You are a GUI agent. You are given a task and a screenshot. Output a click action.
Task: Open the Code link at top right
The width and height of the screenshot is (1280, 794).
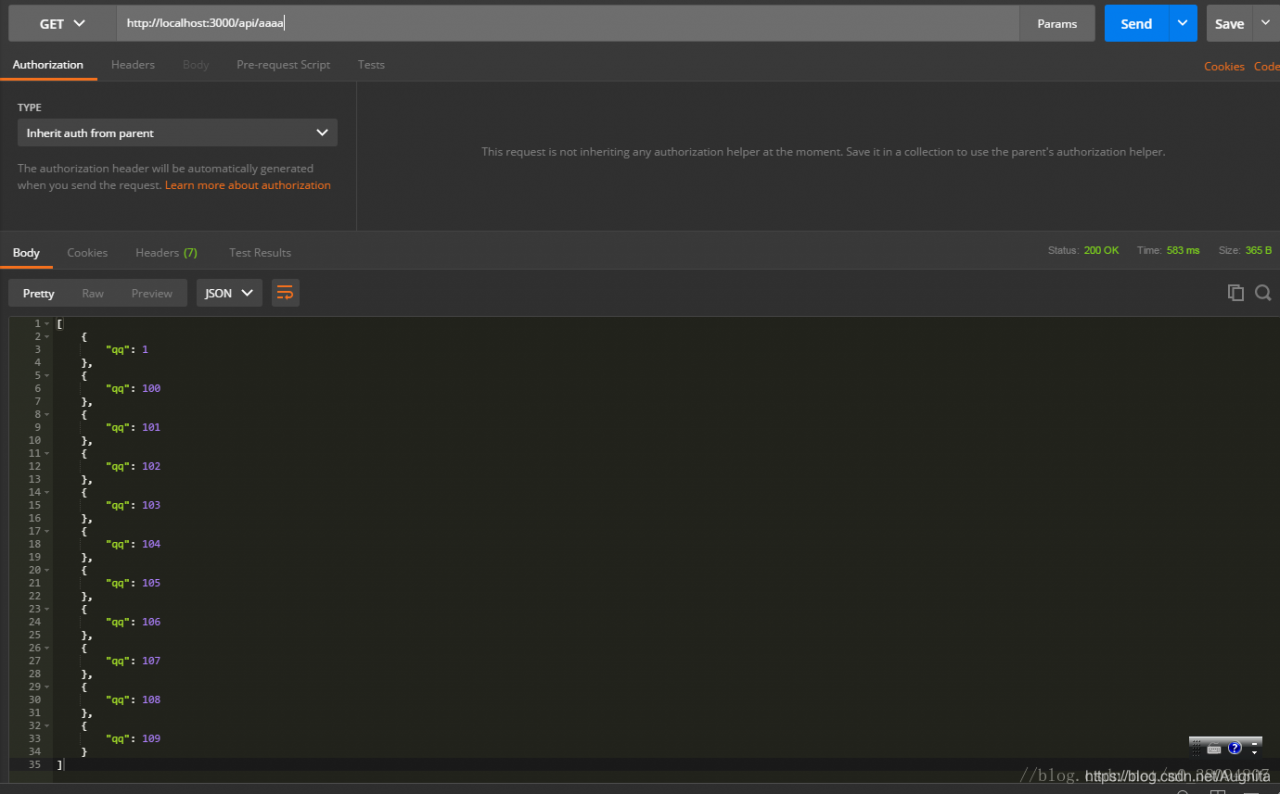[1266, 66]
